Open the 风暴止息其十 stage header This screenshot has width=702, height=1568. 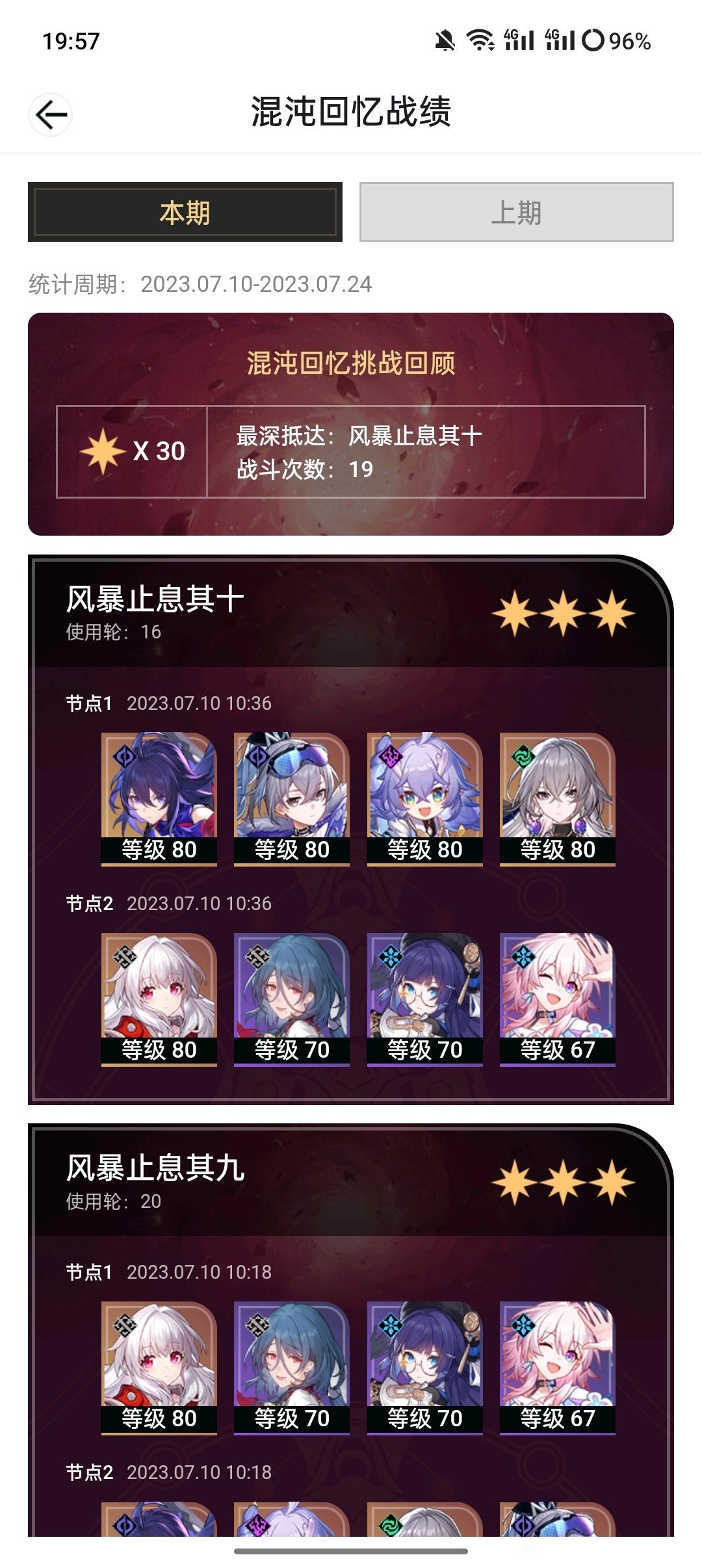(x=351, y=612)
